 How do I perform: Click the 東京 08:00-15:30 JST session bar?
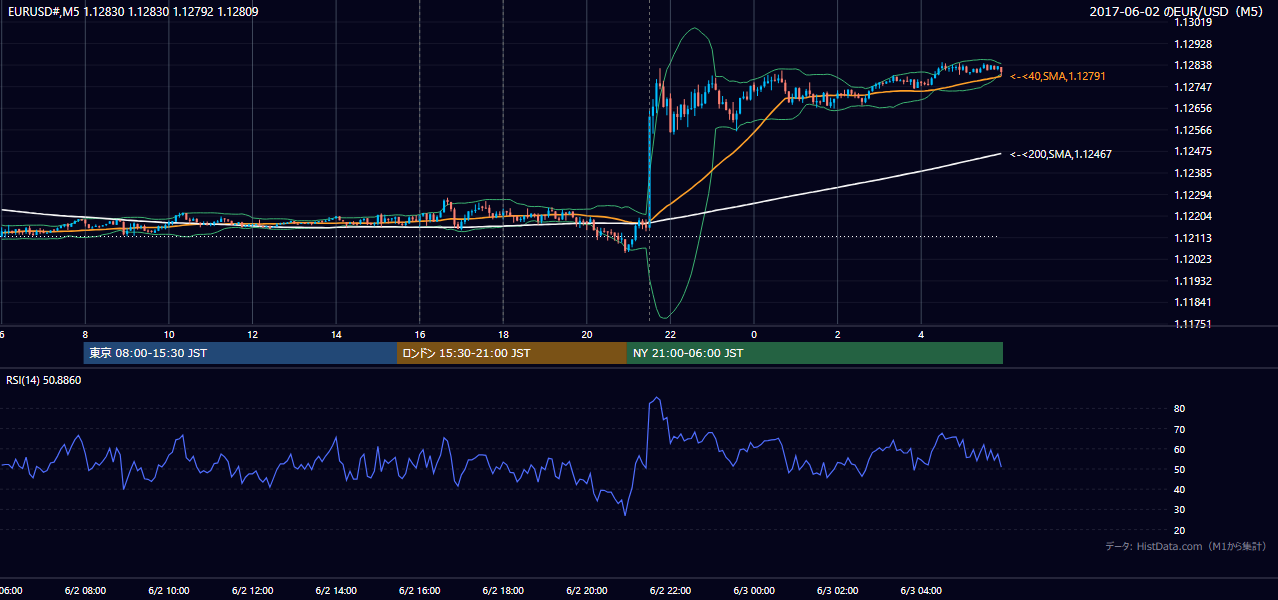(240, 353)
